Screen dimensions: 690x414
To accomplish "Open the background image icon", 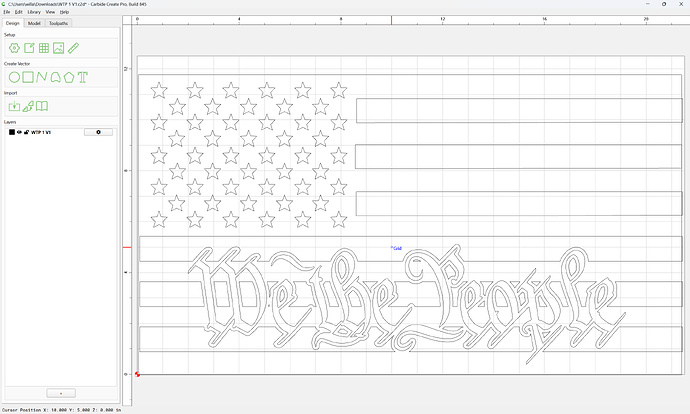I will (59, 48).
